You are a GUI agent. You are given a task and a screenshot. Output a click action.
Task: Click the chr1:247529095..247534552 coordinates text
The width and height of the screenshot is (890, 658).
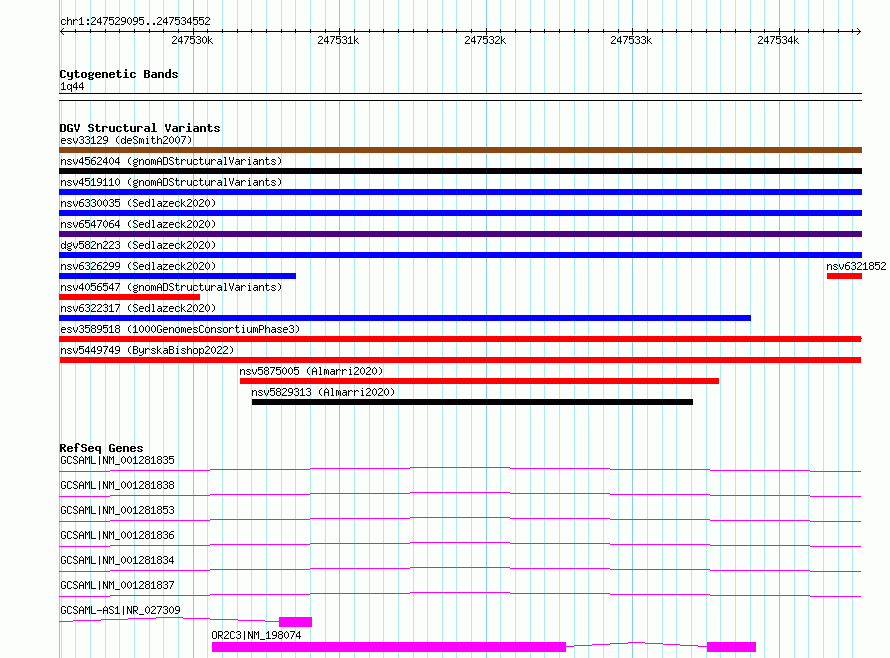(x=135, y=21)
